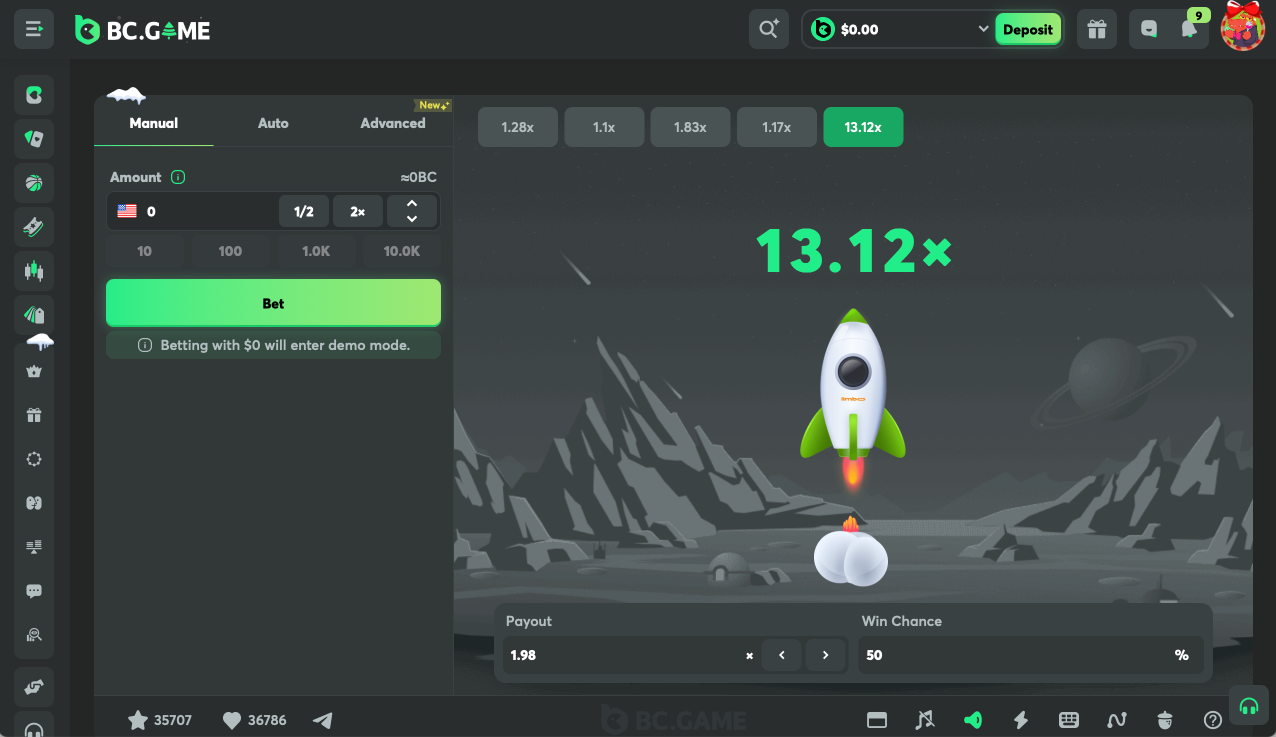Open 1.17x history result
The height and width of the screenshot is (737, 1276).
(x=777, y=127)
